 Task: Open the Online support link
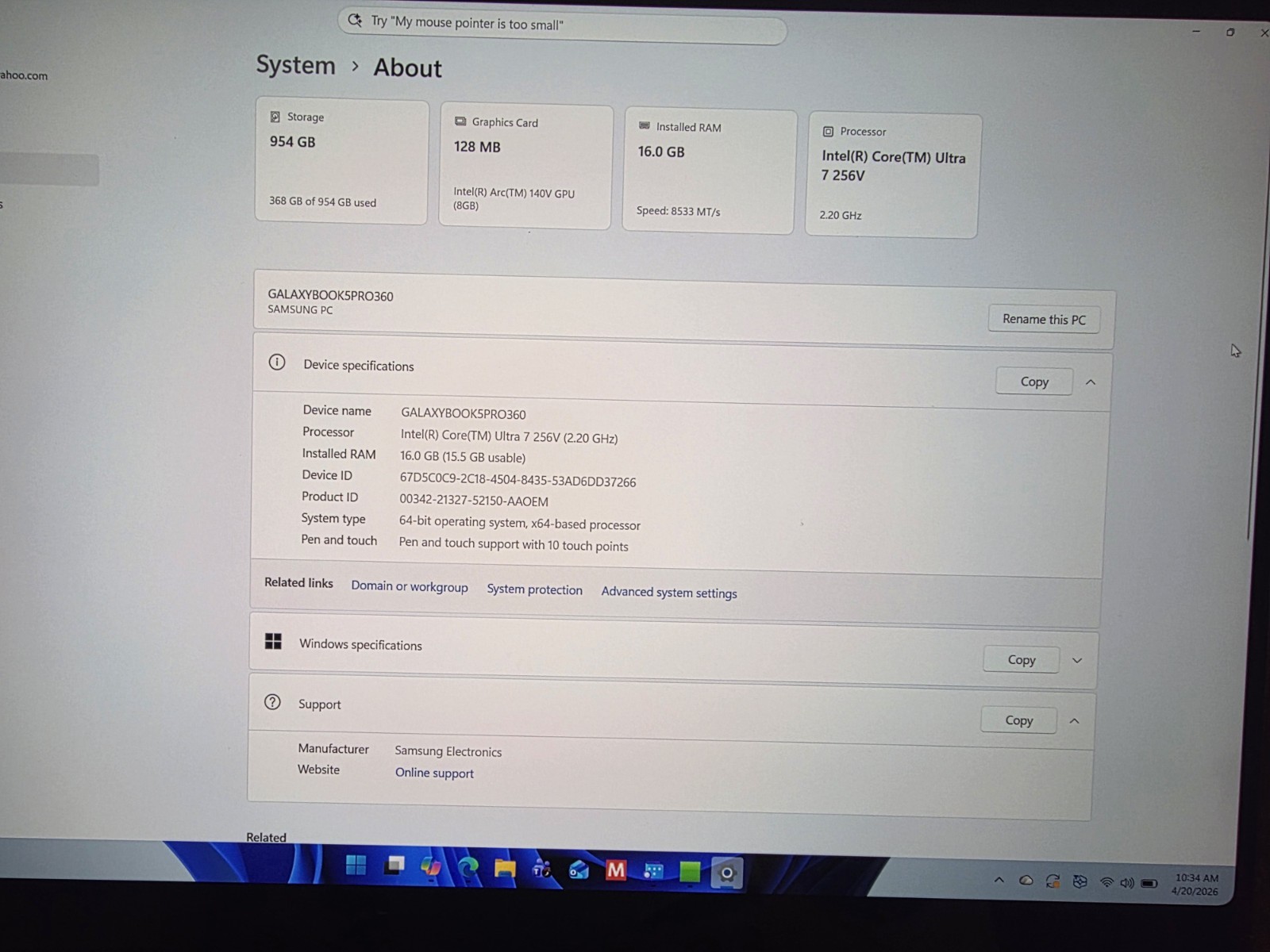click(434, 773)
